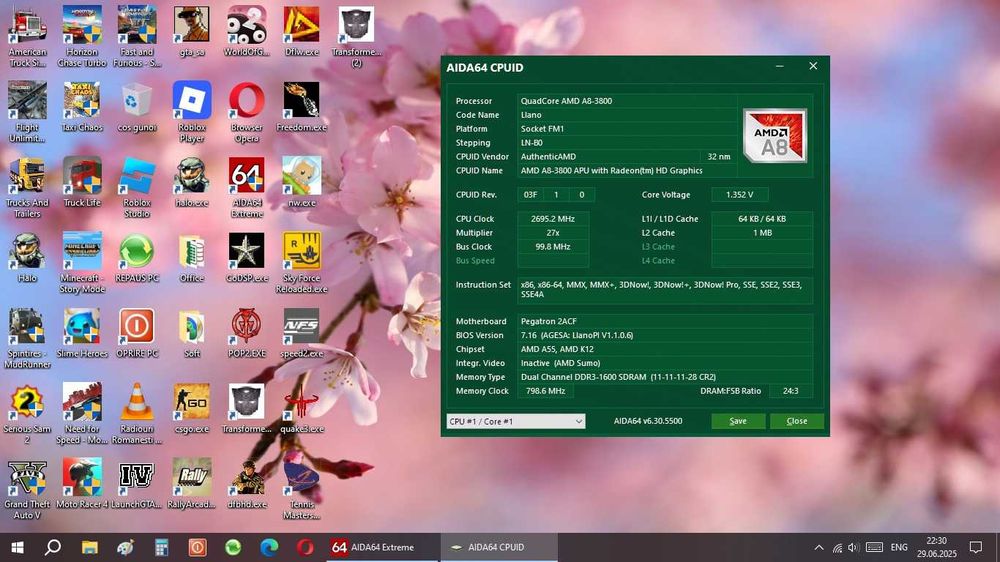Launch Fast and Furious desktop icon
The width and height of the screenshot is (1000, 562).
tap(136, 36)
